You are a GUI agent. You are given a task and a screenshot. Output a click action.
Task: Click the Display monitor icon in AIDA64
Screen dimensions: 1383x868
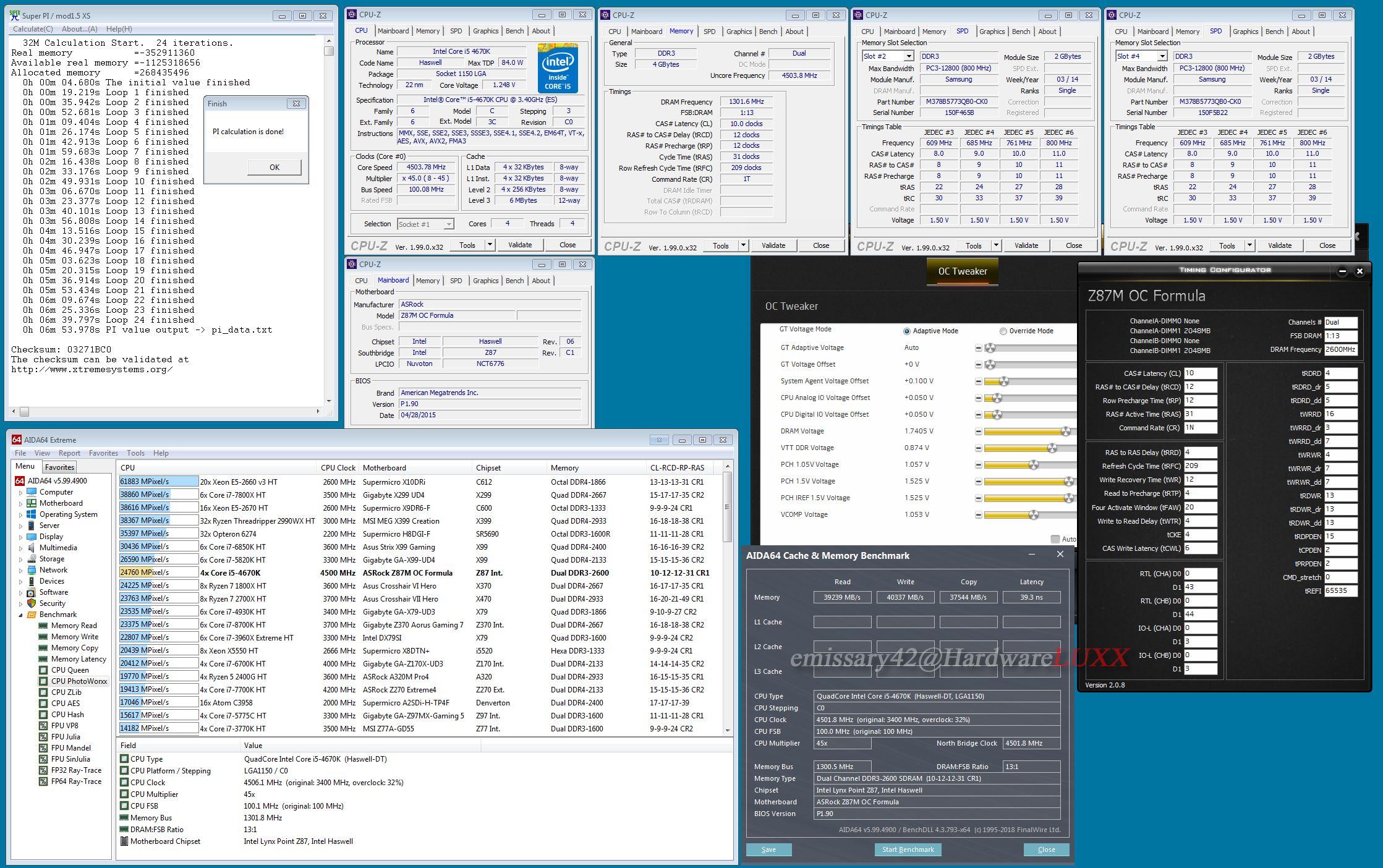[x=32, y=537]
